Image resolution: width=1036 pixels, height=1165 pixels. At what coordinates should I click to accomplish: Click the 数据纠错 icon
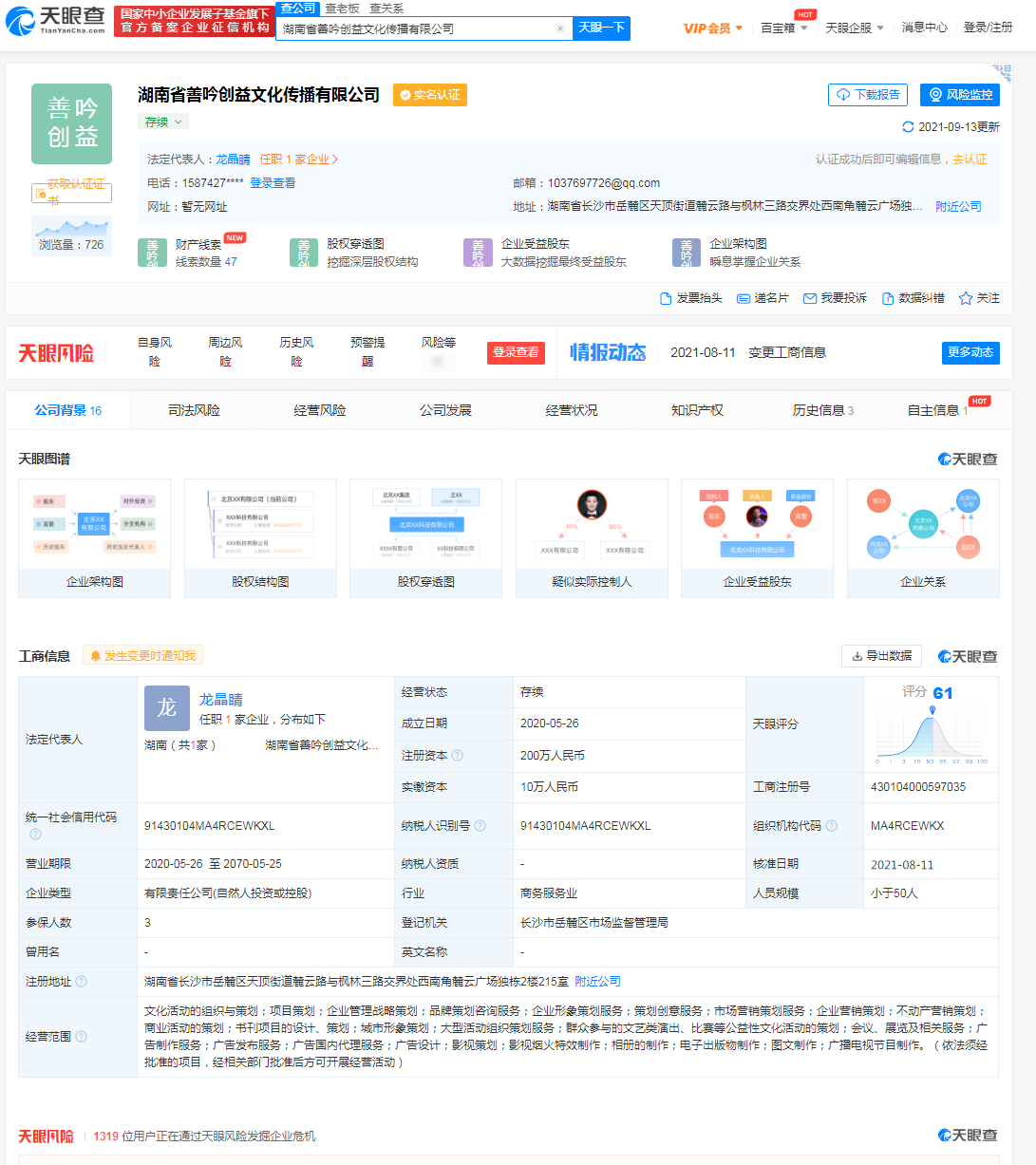[x=888, y=298]
